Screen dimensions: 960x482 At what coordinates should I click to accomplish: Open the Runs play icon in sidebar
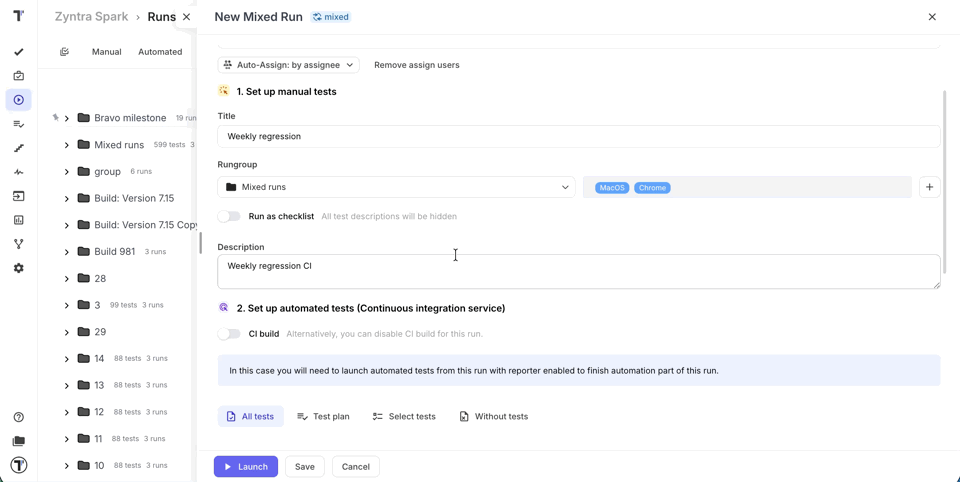[19, 100]
